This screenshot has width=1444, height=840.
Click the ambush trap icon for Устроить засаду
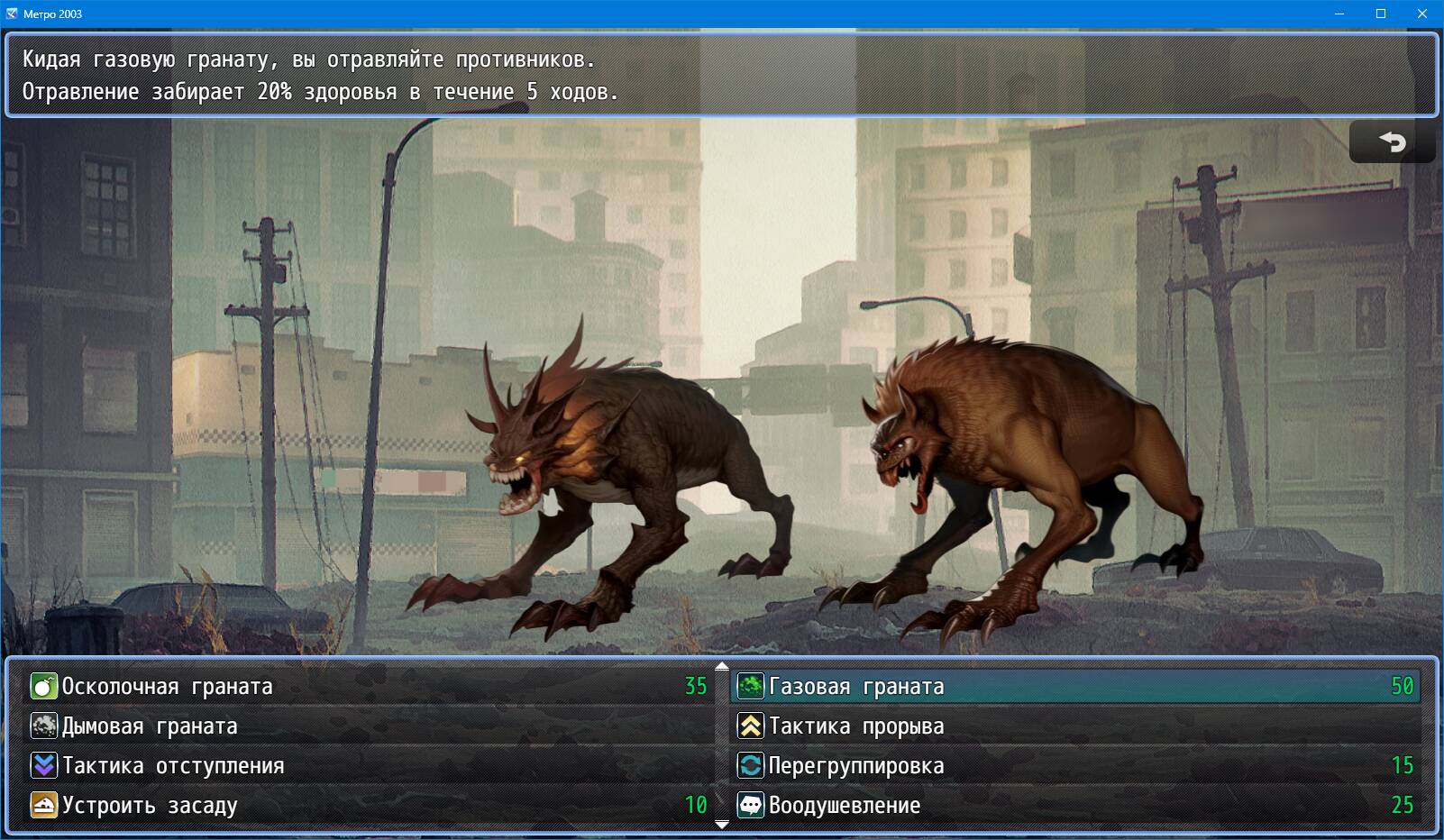coord(43,805)
